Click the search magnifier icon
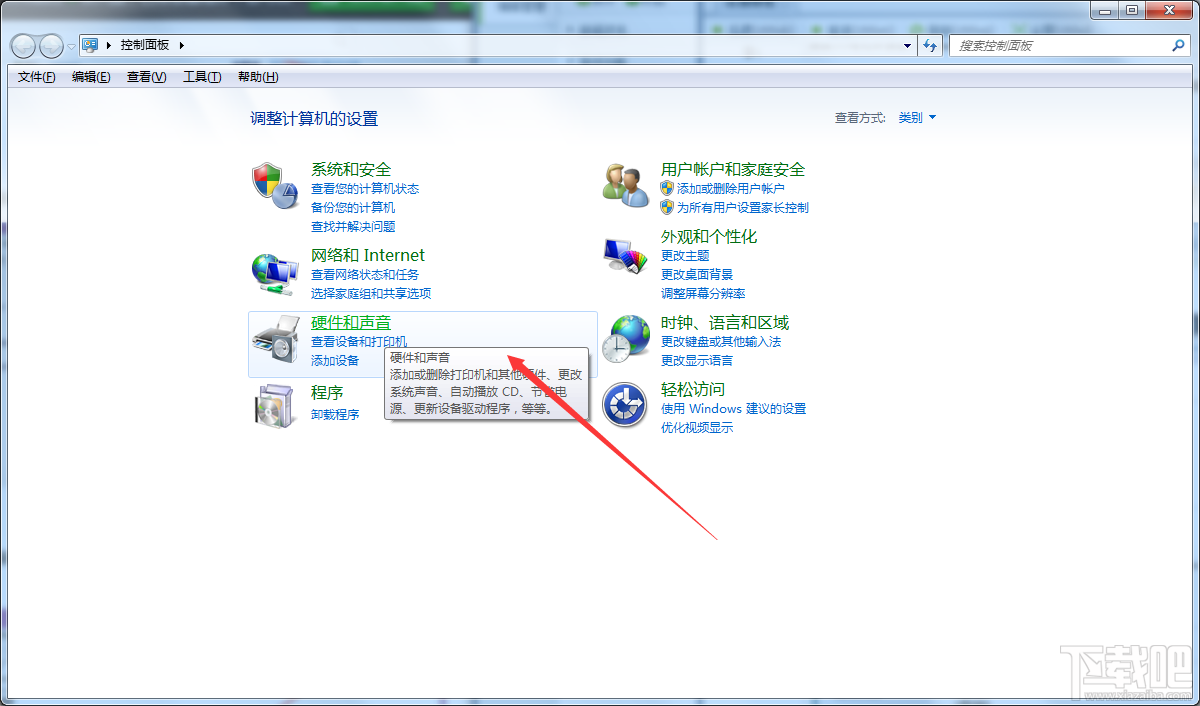Image resolution: width=1200 pixels, height=706 pixels. 1178,45
